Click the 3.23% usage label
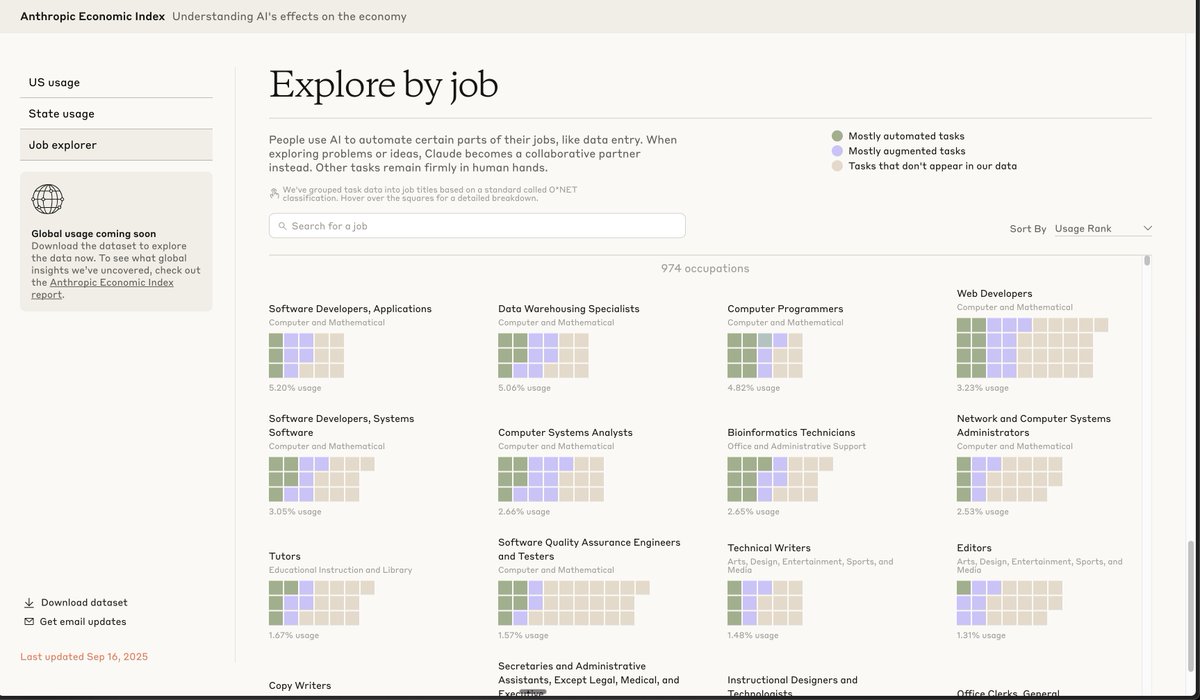This screenshot has width=1200, height=700. 983,388
